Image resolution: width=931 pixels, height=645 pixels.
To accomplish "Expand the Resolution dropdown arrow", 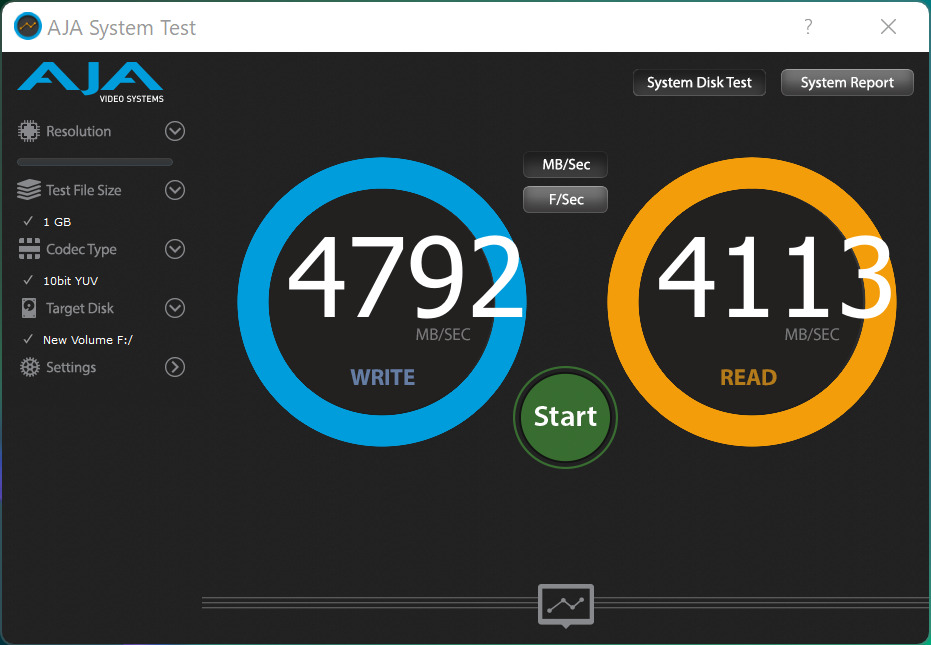I will pyautogui.click(x=175, y=131).
